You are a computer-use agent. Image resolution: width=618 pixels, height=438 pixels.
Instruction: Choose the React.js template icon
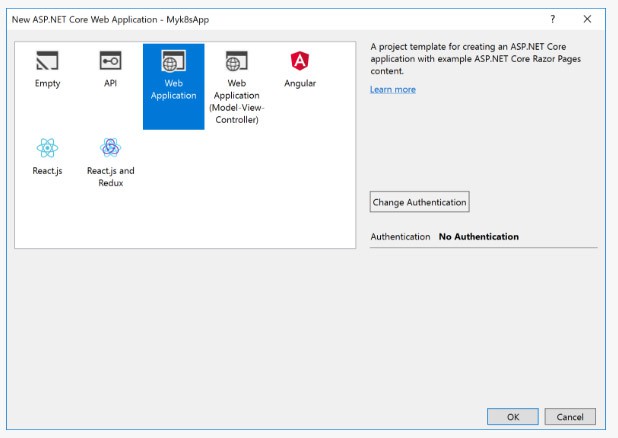pos(47,148)
